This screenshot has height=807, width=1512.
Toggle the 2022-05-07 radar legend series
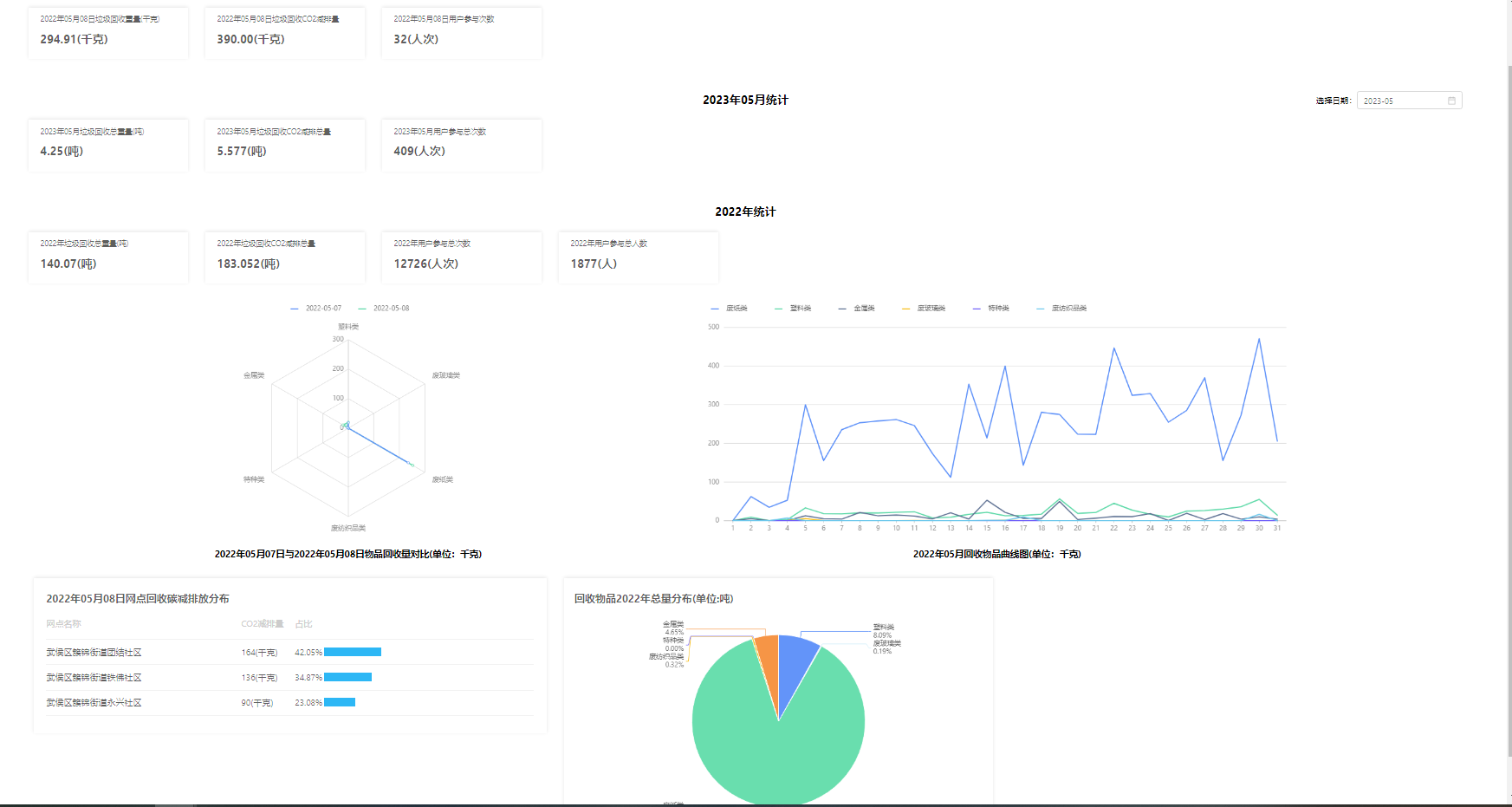[316, 309]
